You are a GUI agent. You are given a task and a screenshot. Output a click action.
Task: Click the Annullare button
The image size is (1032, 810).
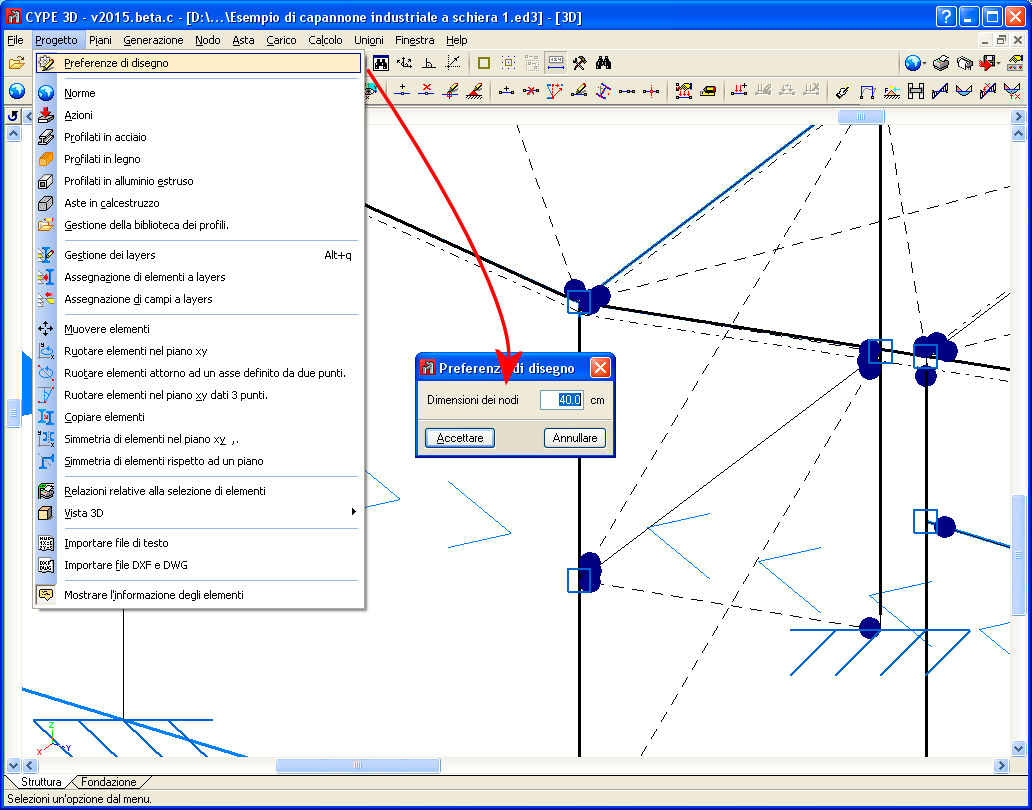(575, 438)
